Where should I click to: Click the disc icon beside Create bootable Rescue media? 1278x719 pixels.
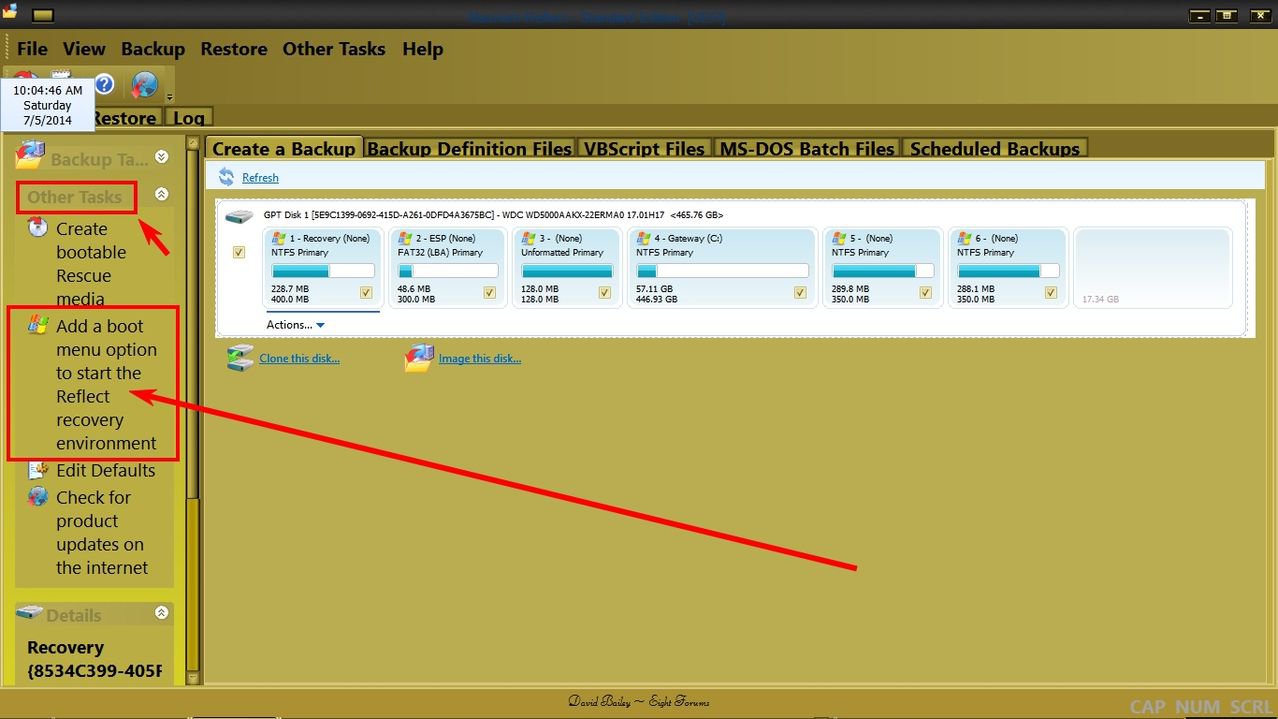[x=38, y=227]
